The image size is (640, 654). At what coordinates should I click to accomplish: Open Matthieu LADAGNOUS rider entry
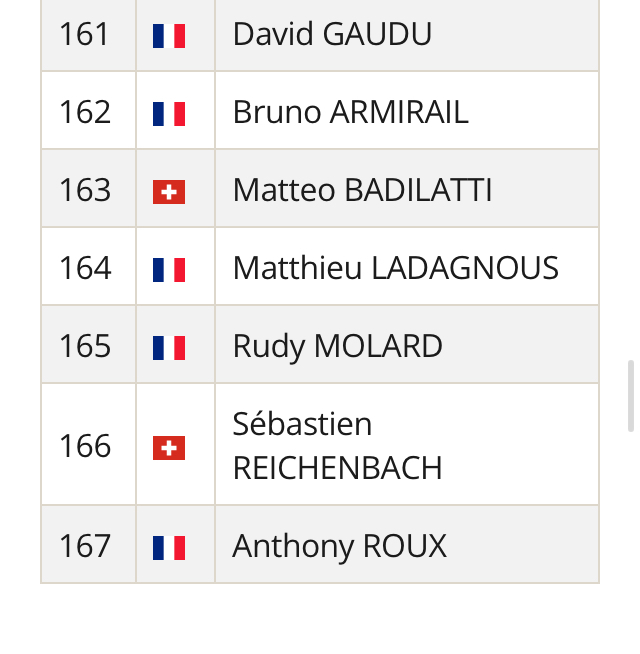(x=395, y=268)
